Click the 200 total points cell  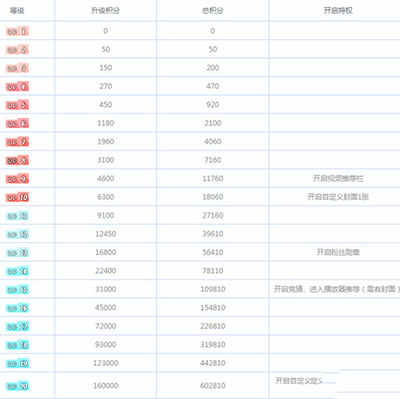pos(213,68)
